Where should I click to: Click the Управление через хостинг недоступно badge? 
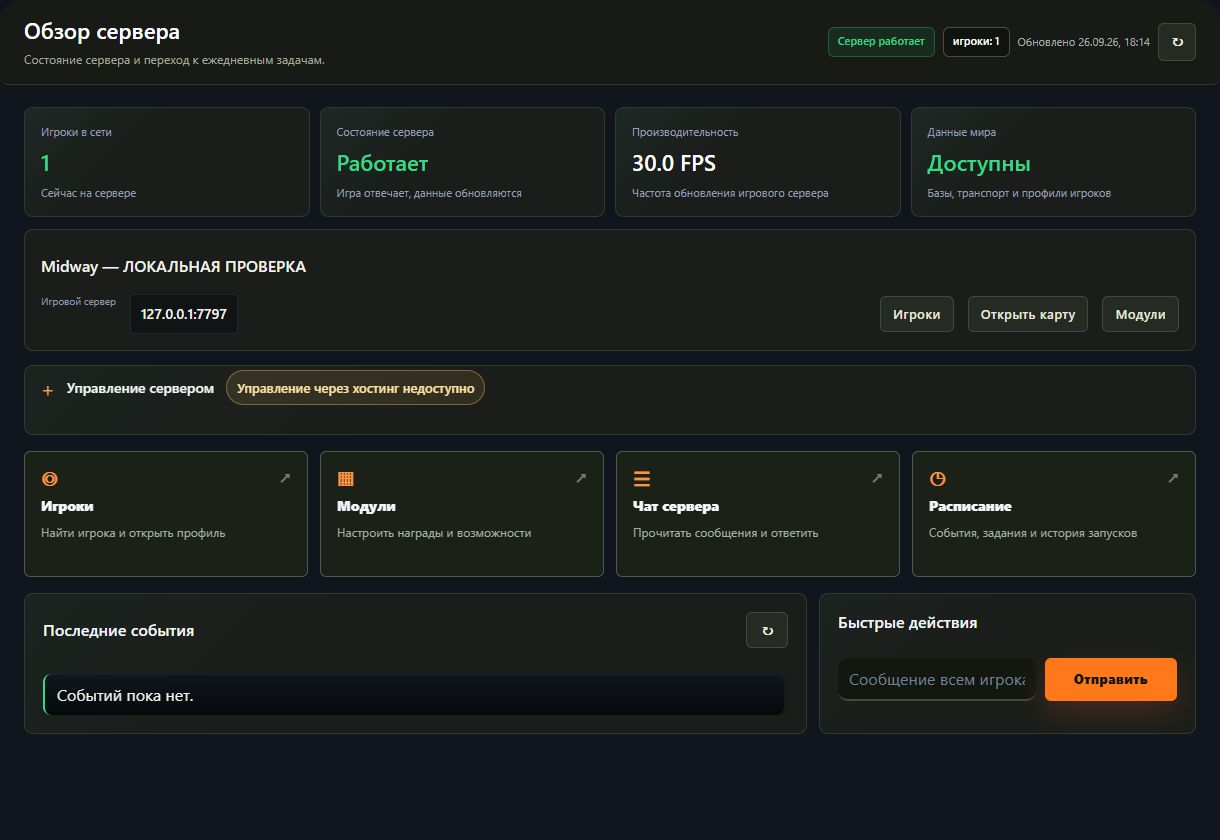356,388
